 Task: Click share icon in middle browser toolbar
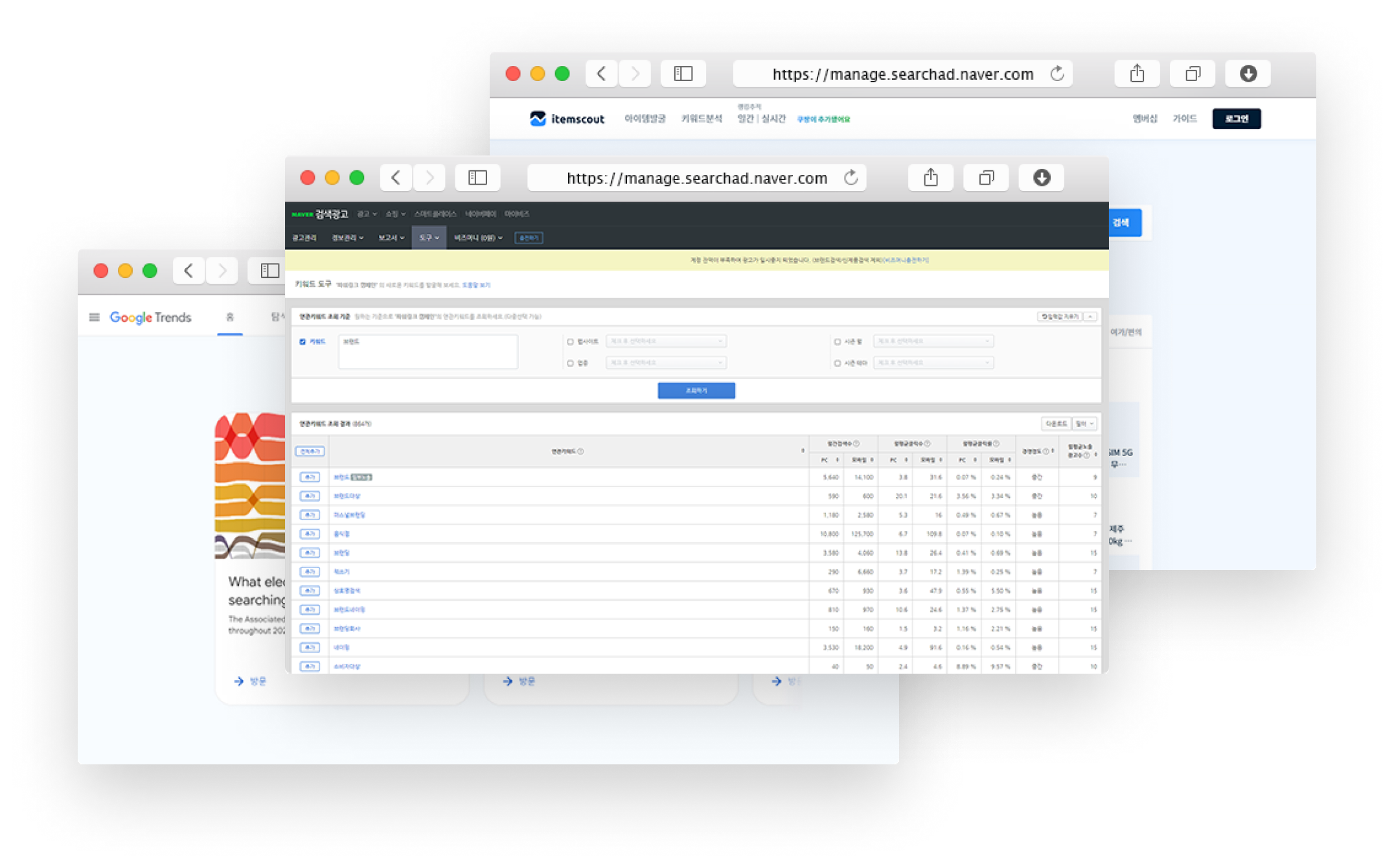[x=930, y=177]
